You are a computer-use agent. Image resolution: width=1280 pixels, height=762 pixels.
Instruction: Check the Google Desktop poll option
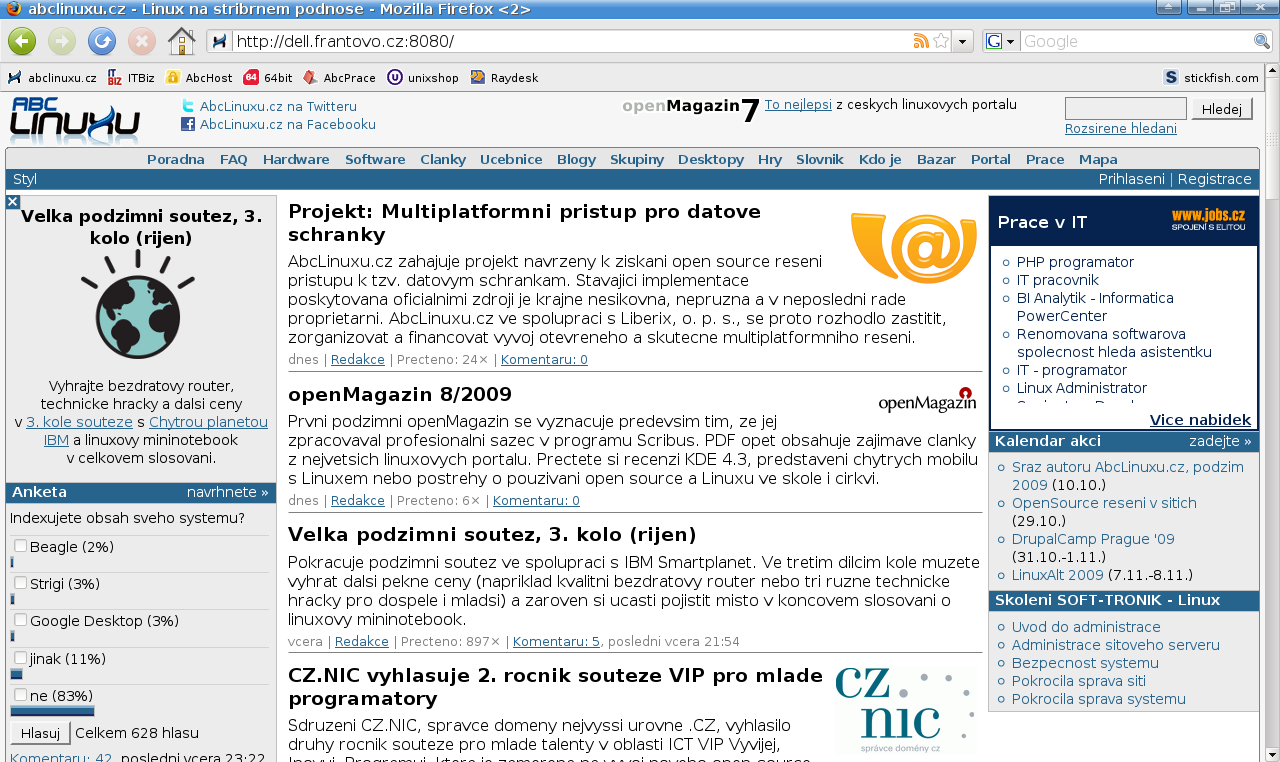click(x=20, y=619)
